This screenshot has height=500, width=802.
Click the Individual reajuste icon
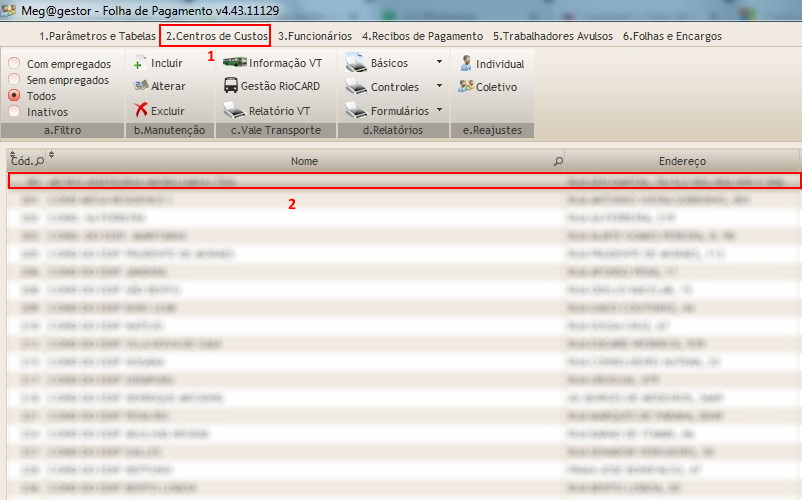[465, 64]
